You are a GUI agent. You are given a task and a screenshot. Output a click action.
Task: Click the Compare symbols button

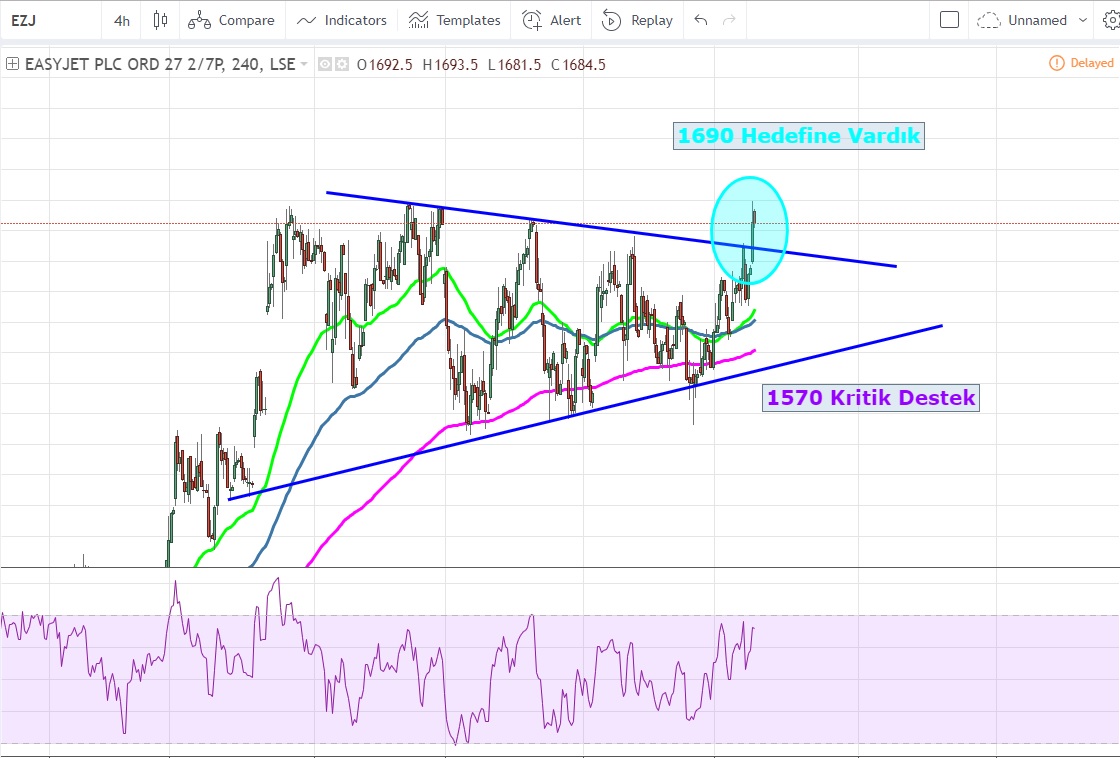pos(231,20)
